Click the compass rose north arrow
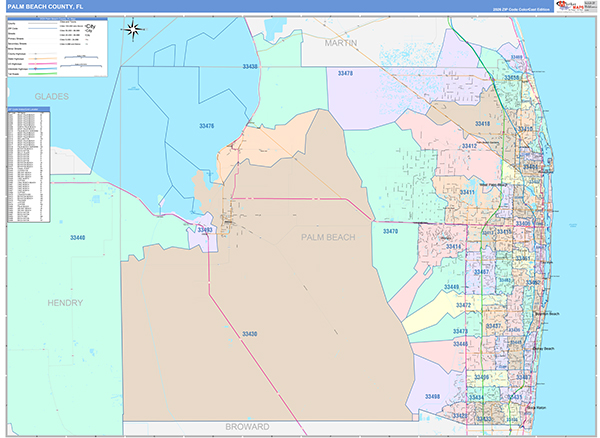The height and width of the screenshot is (438, 600). coord(135,28)
